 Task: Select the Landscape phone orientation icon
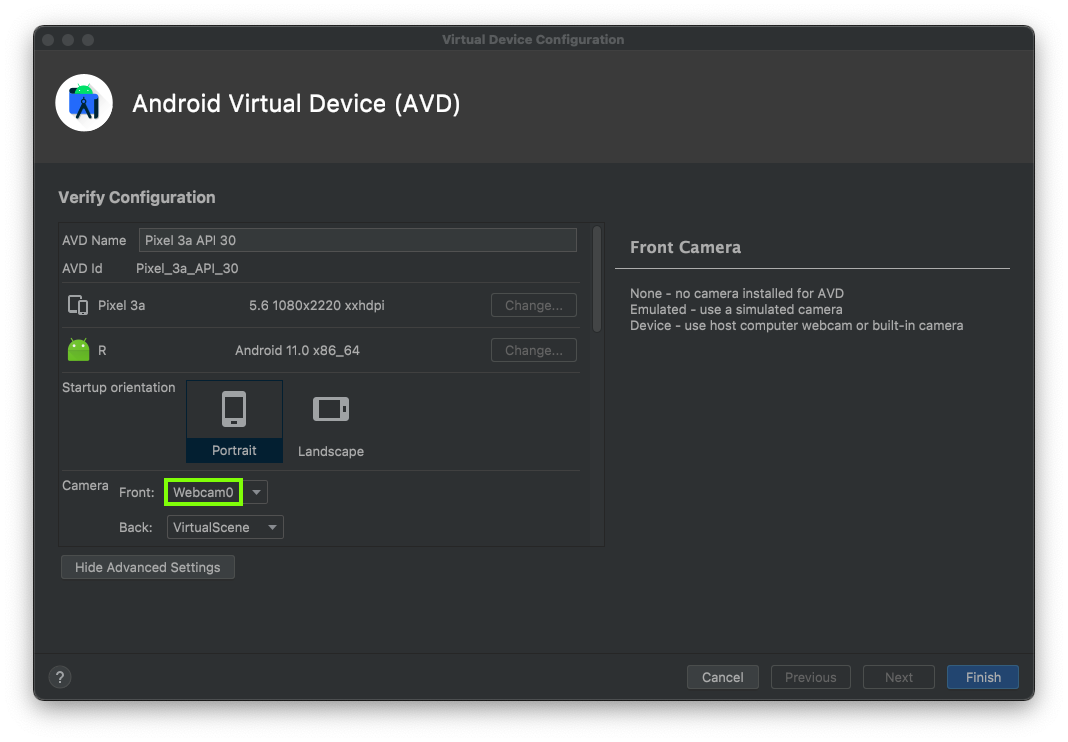(330, 409)
